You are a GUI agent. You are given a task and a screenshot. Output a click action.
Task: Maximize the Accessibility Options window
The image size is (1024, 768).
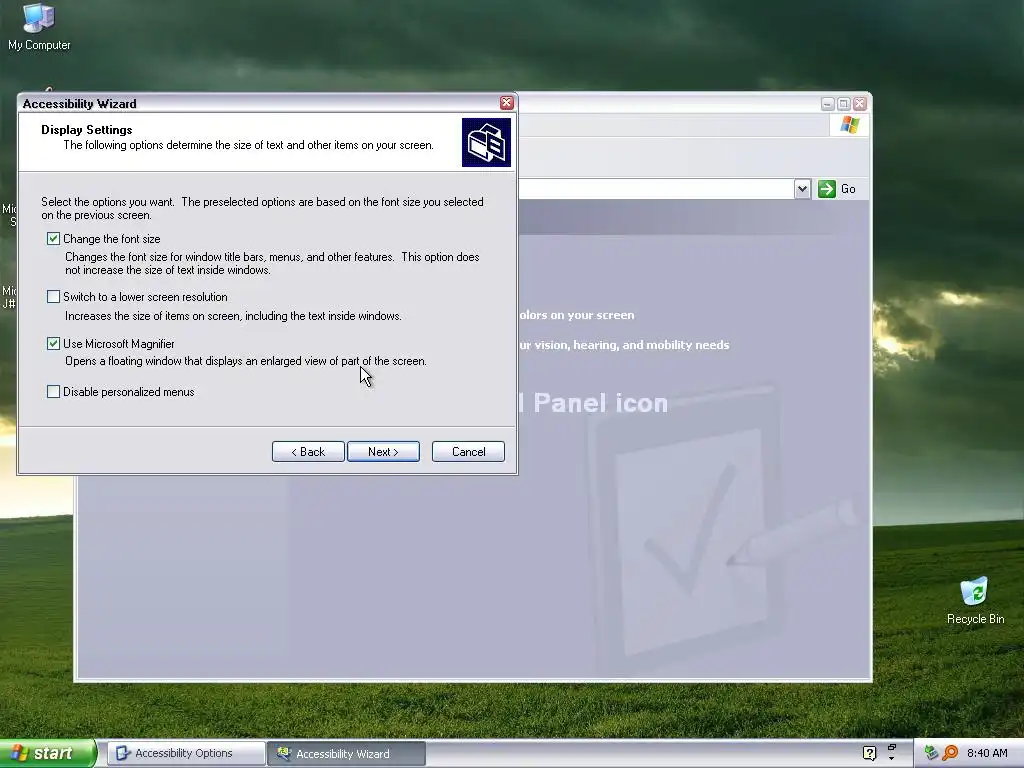844,104
